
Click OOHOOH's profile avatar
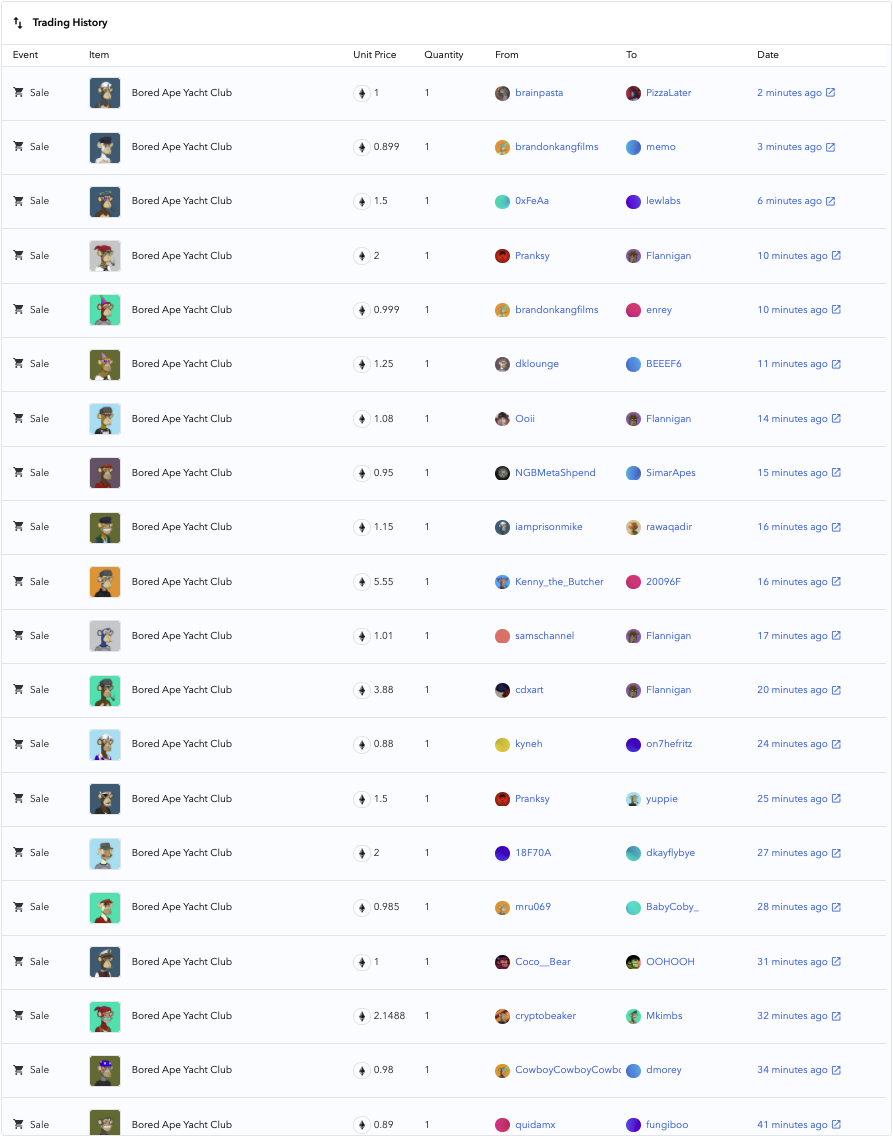point(634,962)
